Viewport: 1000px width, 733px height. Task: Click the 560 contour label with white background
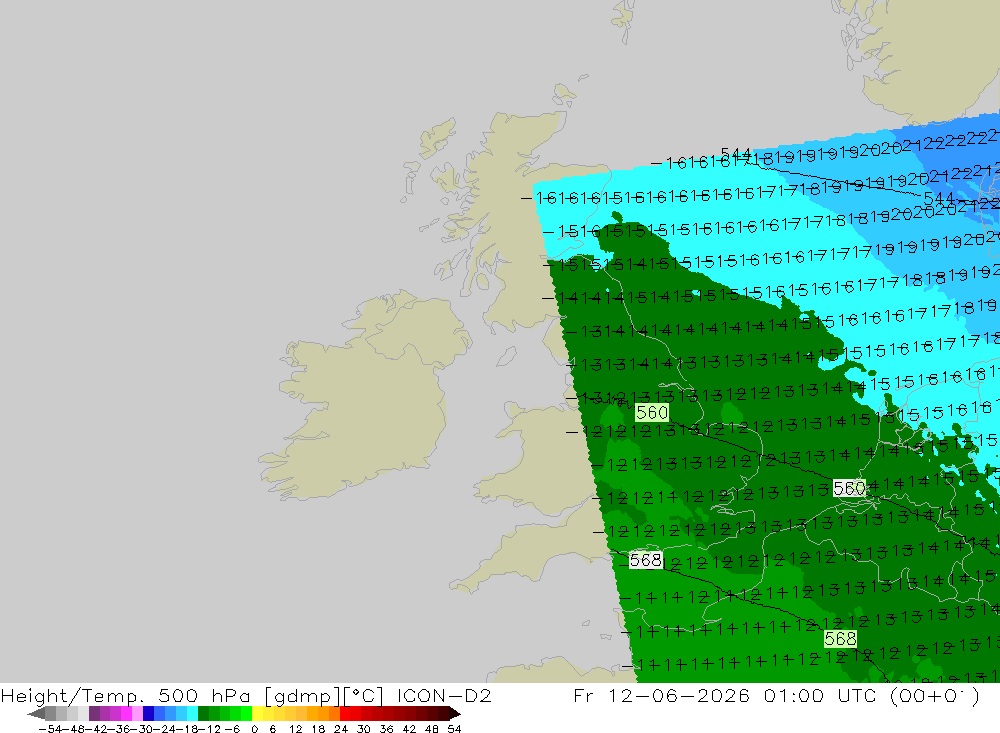click(849, 488)
